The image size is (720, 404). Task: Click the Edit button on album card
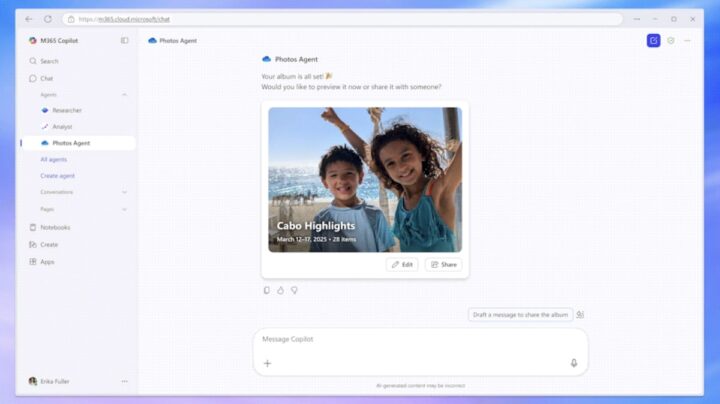[x=402, y=265]
